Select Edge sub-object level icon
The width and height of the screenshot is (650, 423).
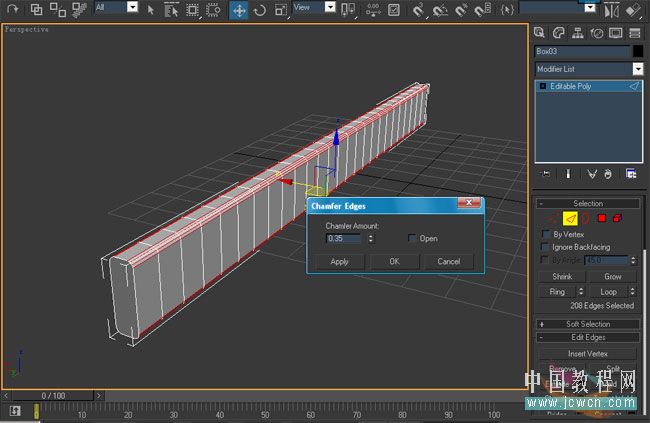[570, 218]
